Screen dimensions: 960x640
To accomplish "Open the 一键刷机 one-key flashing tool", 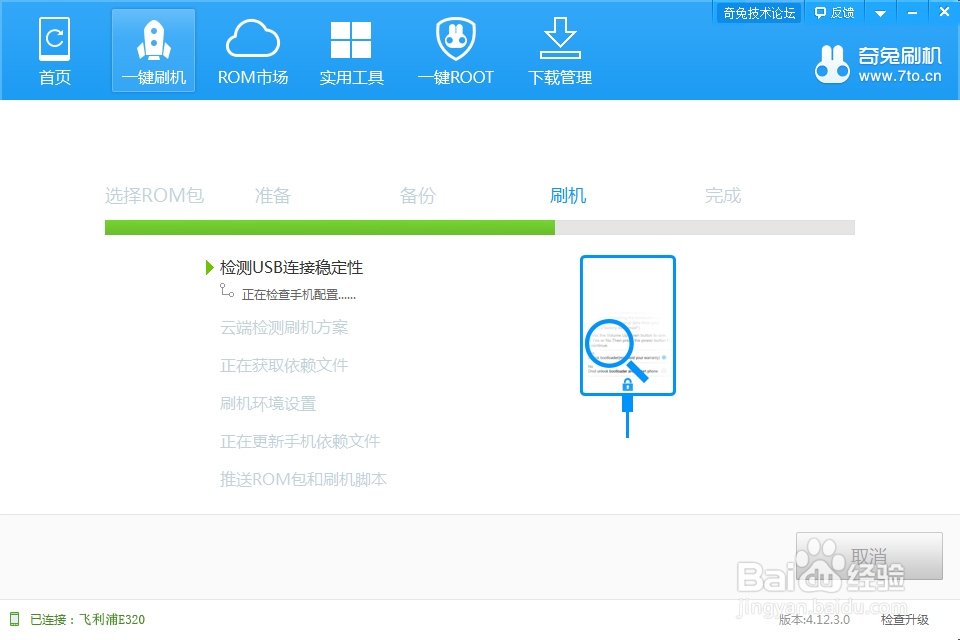I will (x=153, y=50).
